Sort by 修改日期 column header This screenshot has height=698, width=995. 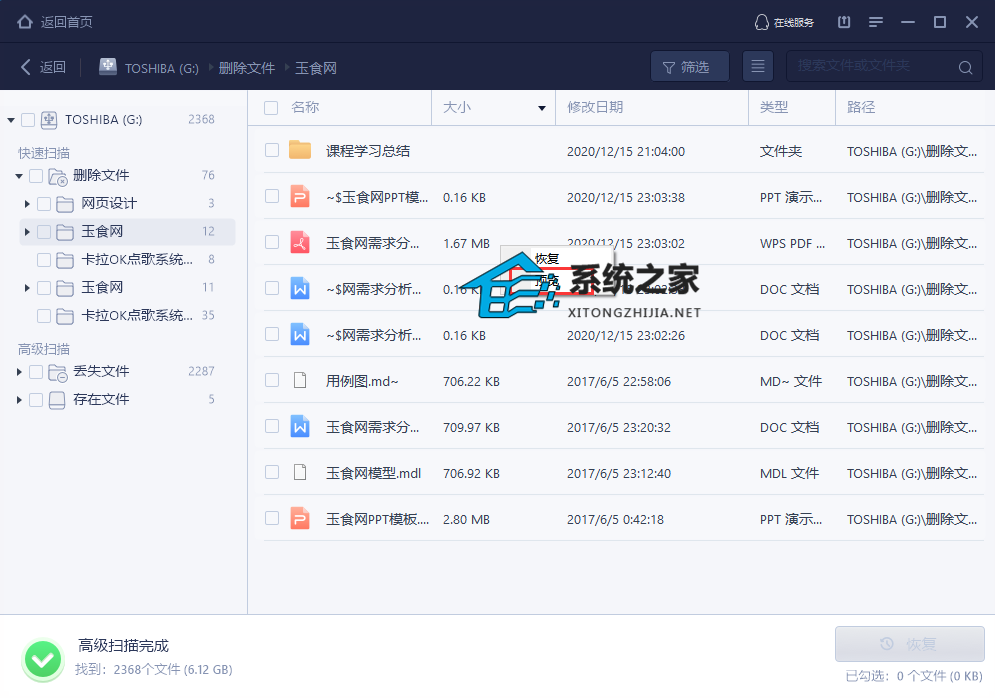(x=595, y=108)
